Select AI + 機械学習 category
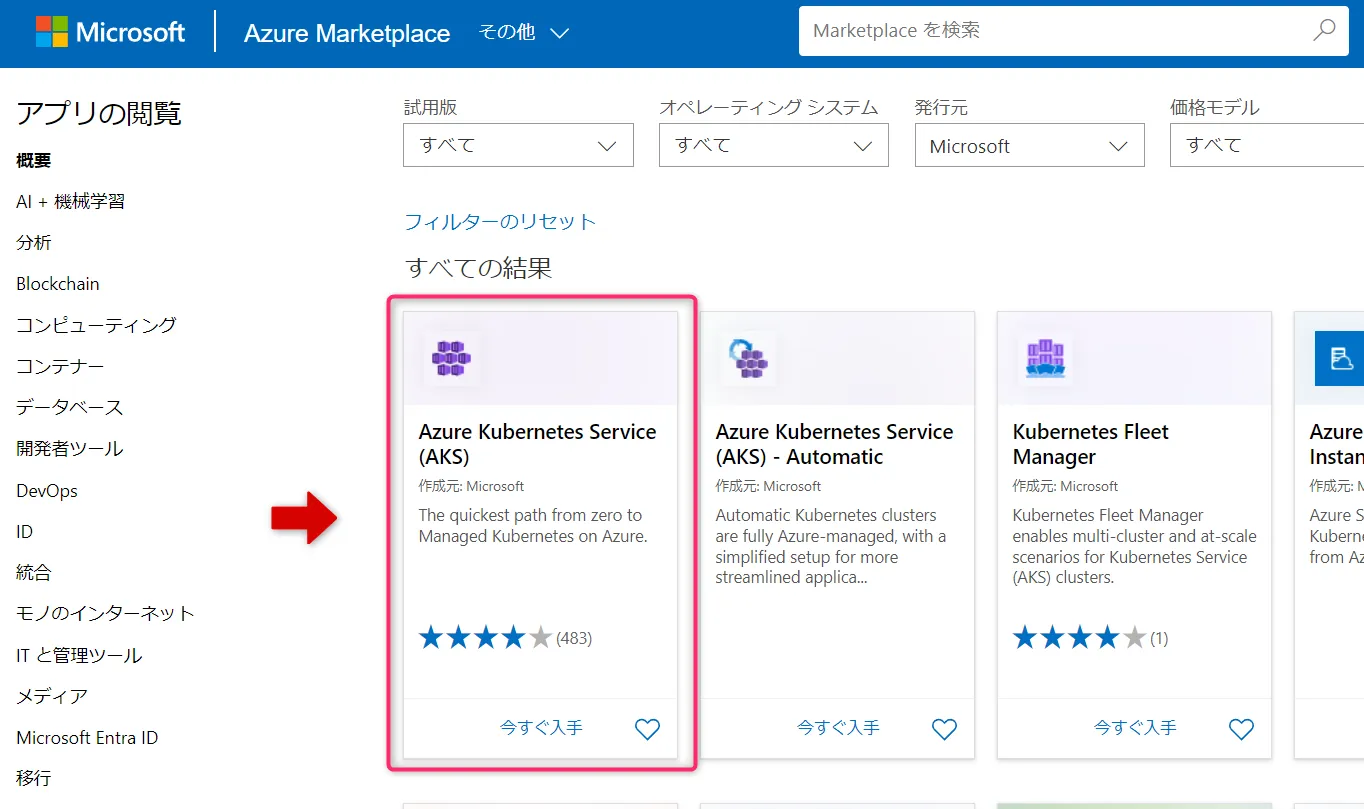This screenshot has height=809, width=1364. pos(71,201)
